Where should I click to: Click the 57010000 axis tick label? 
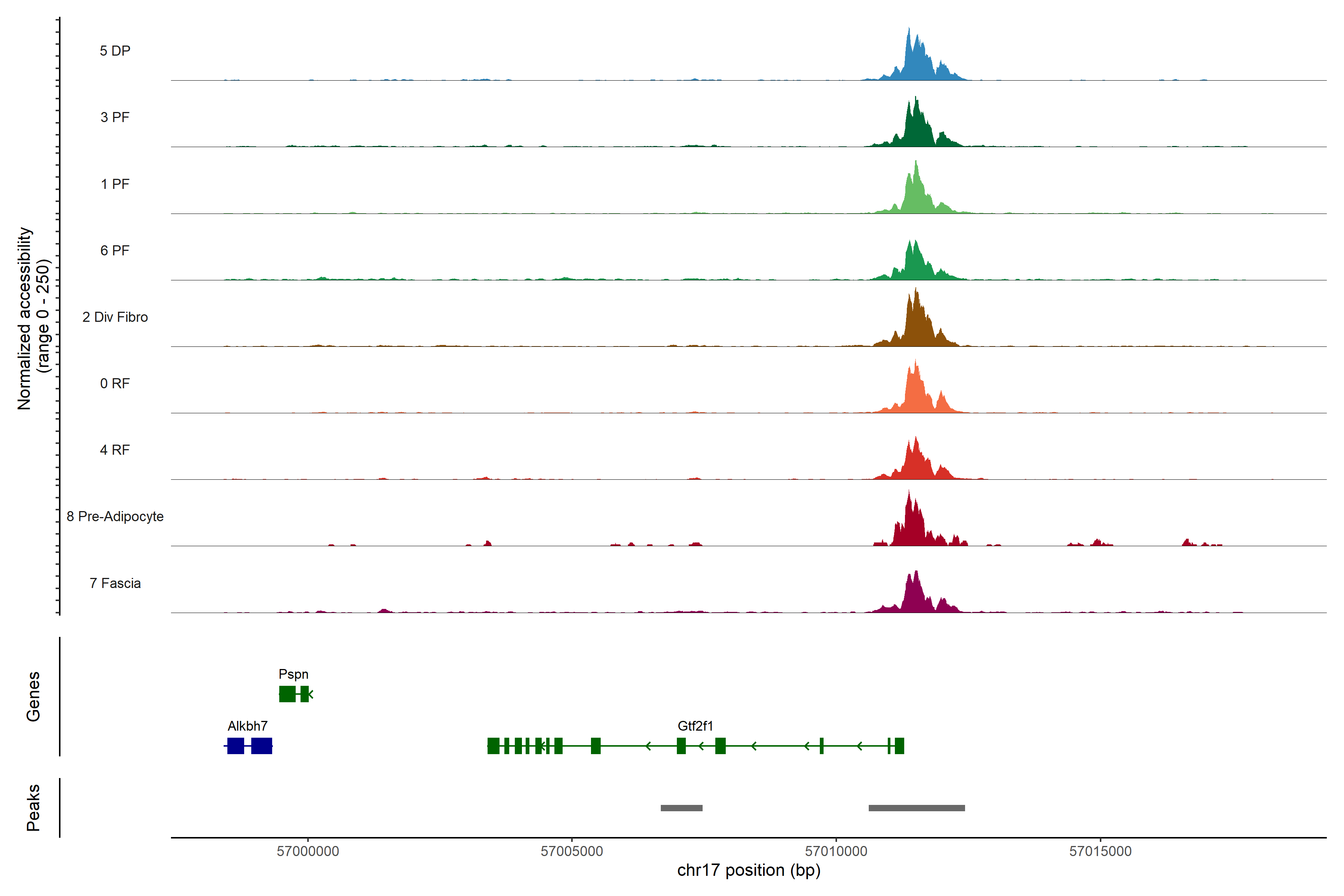[836, 851]
